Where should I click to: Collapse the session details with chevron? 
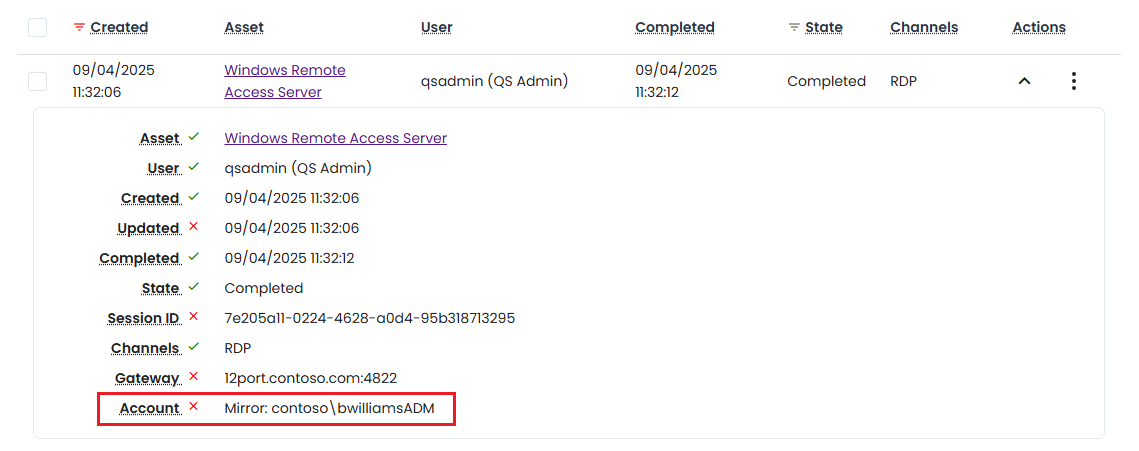pos(1024,81)
